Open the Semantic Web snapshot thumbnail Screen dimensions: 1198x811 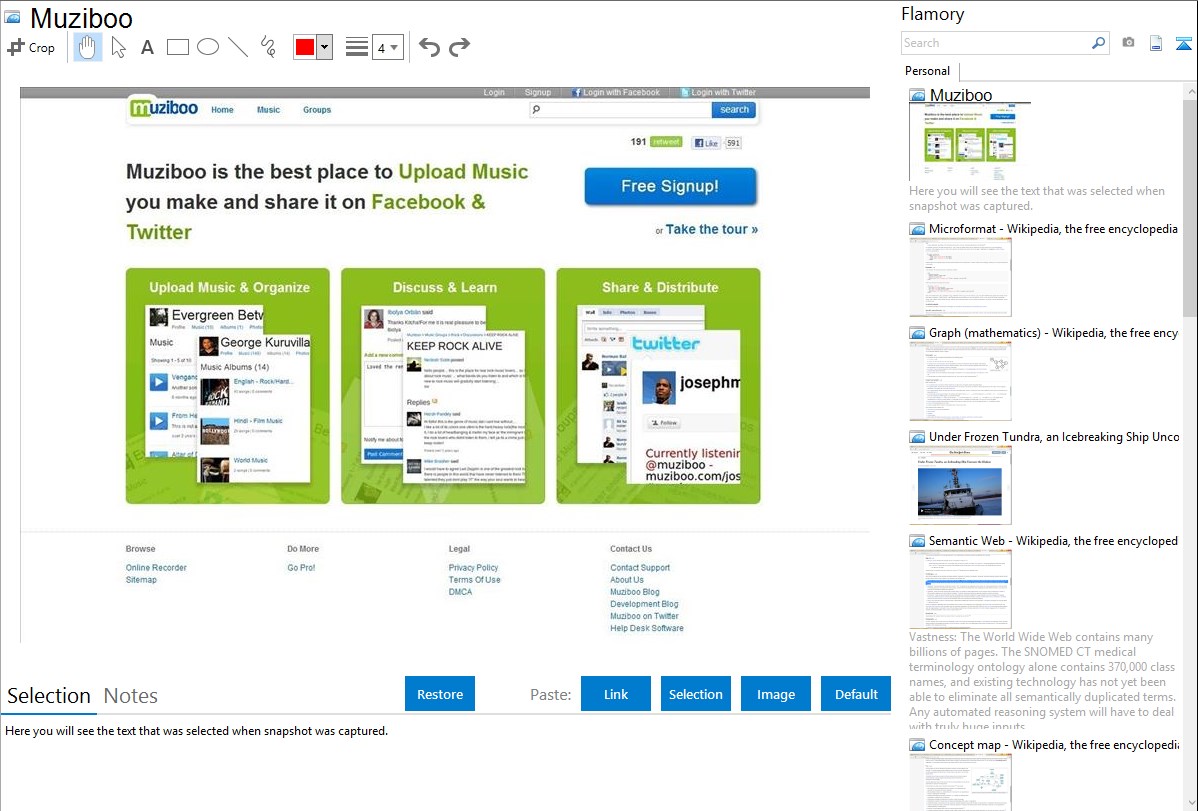(960, 588)
